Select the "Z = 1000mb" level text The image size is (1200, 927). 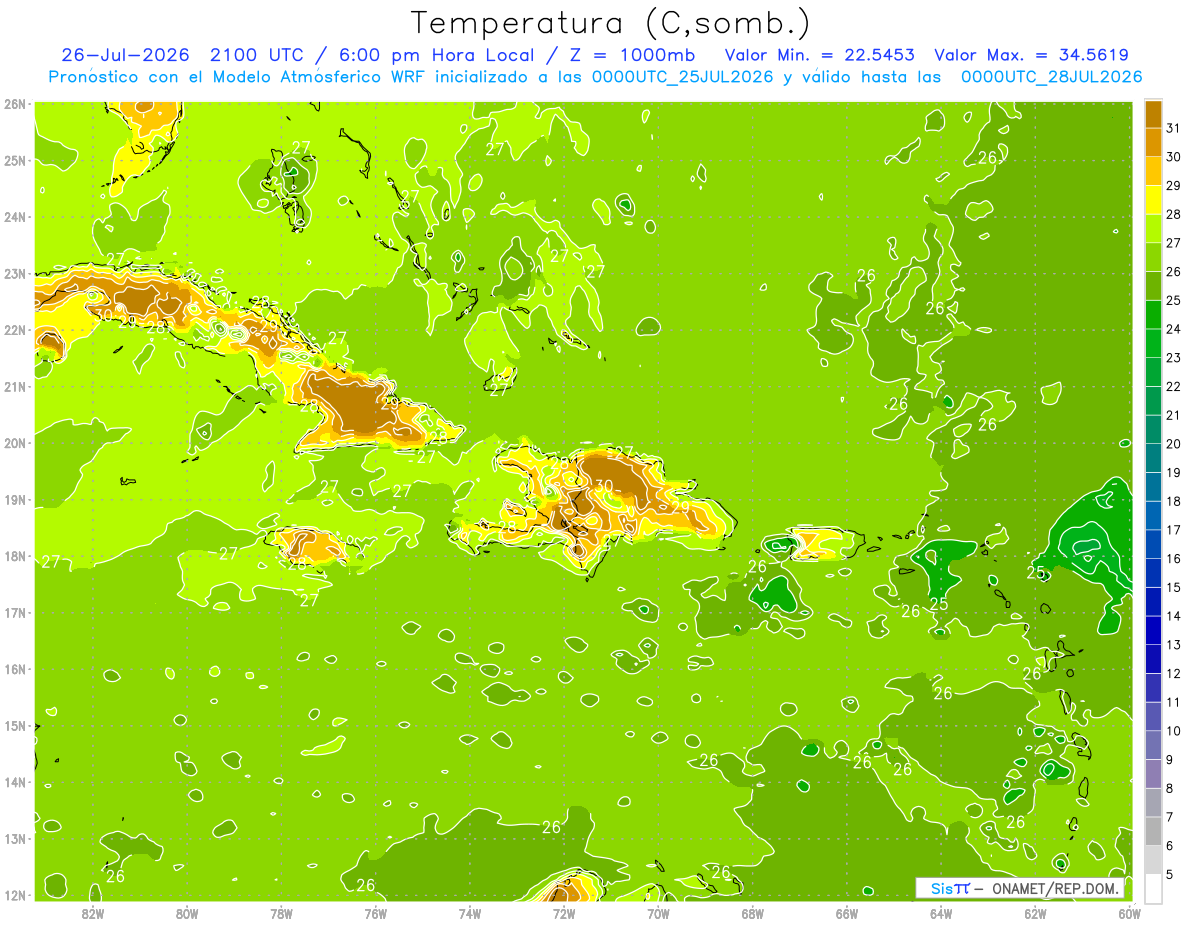pos(630,55)
